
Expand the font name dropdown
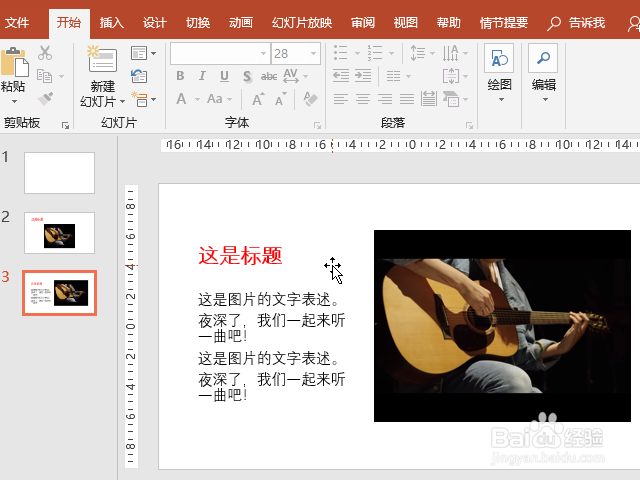[263, 53]
